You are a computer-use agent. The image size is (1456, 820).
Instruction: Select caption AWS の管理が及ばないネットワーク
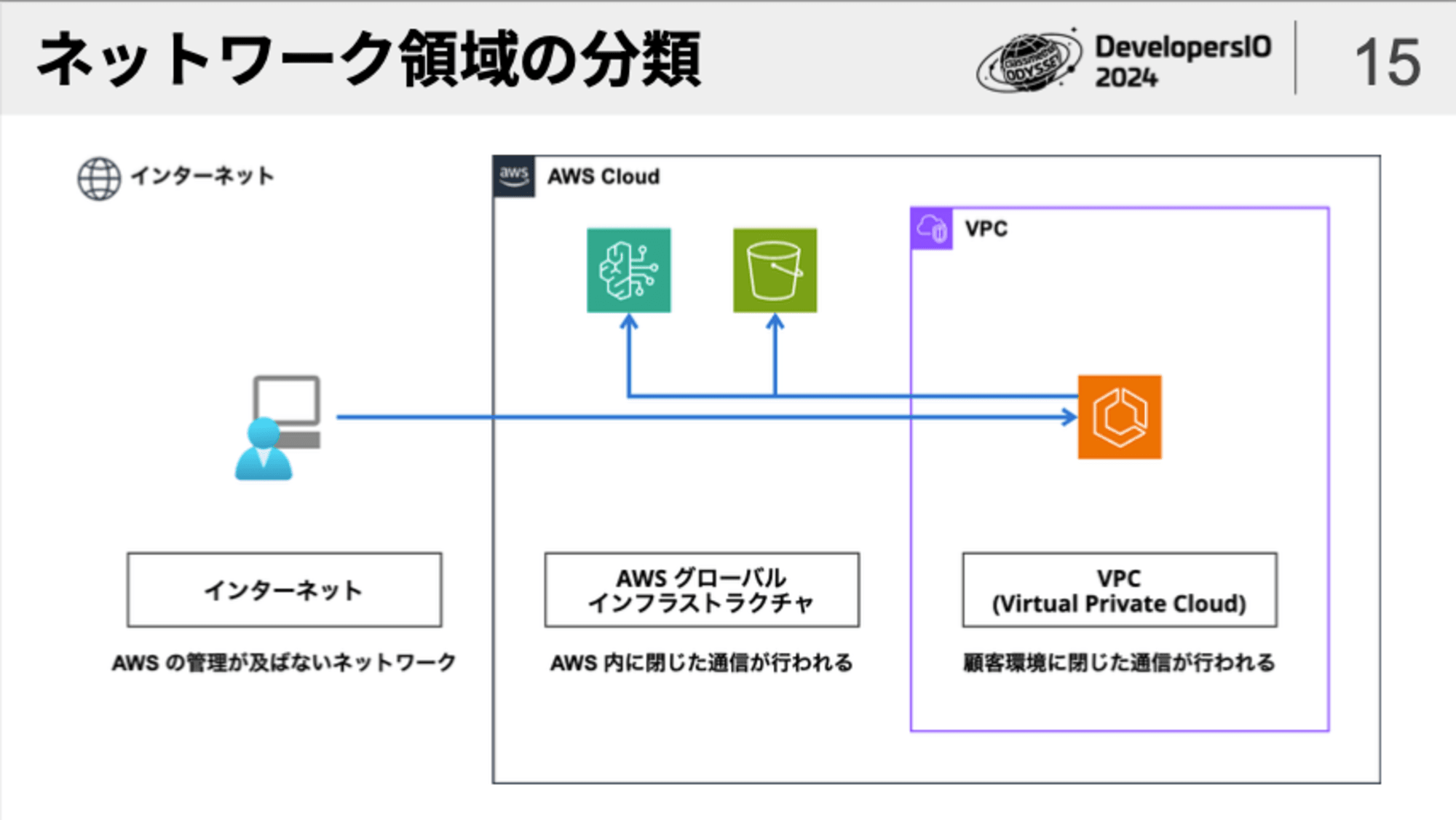[285, 663]
